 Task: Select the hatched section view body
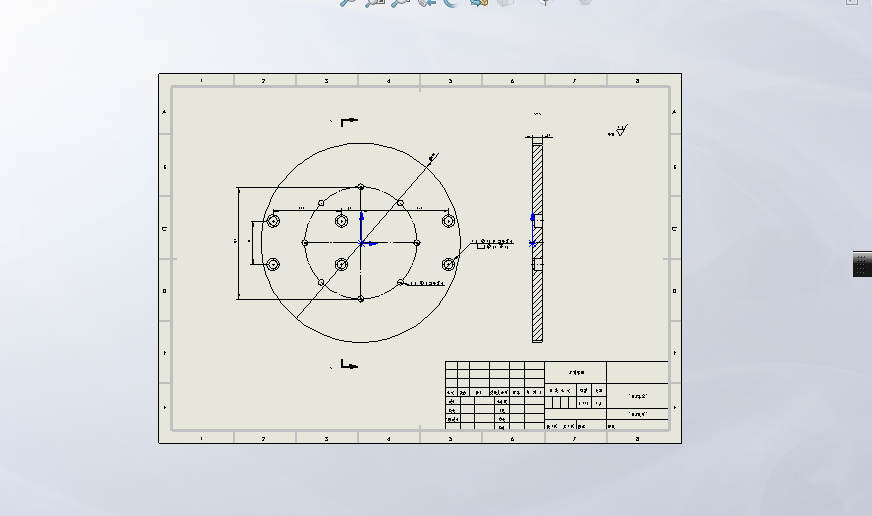coord(537,243)
